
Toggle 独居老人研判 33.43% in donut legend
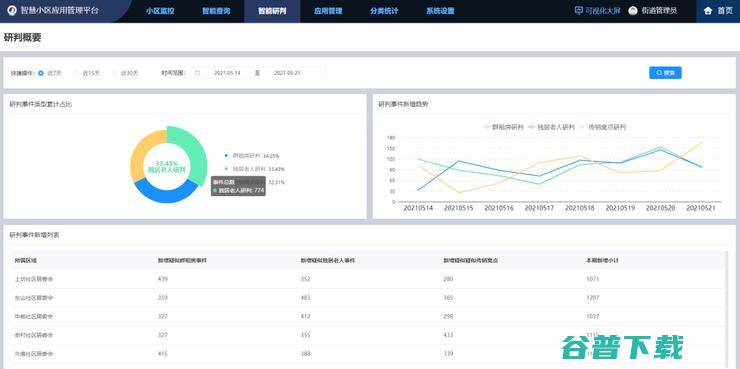[255, 169]
